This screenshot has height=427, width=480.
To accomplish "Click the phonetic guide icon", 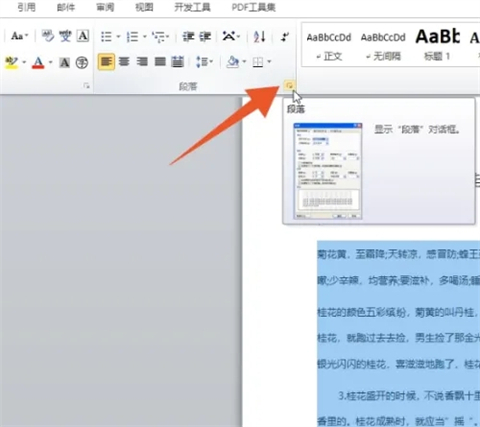I will coord(65,36).
